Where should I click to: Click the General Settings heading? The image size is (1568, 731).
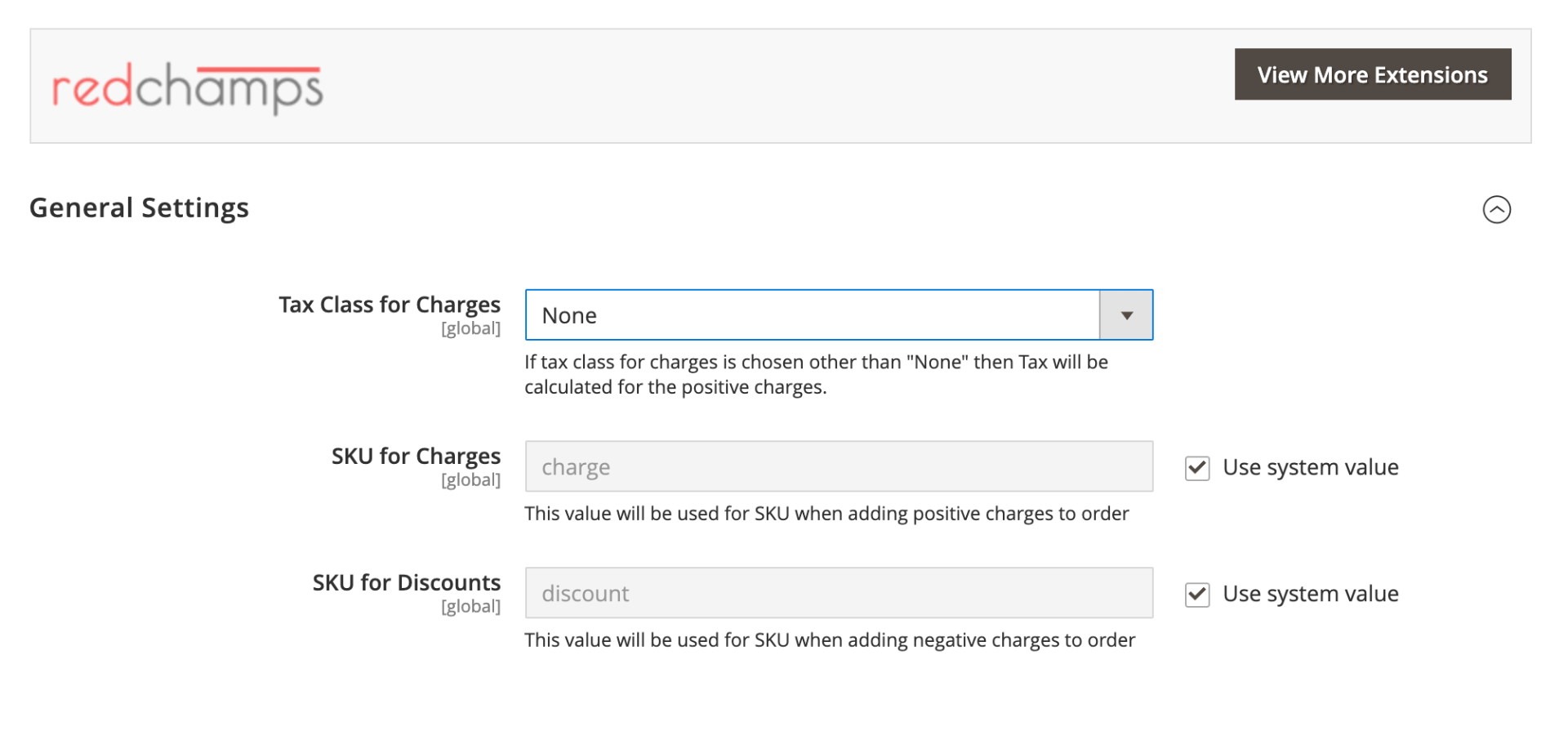tap(139, 207)
